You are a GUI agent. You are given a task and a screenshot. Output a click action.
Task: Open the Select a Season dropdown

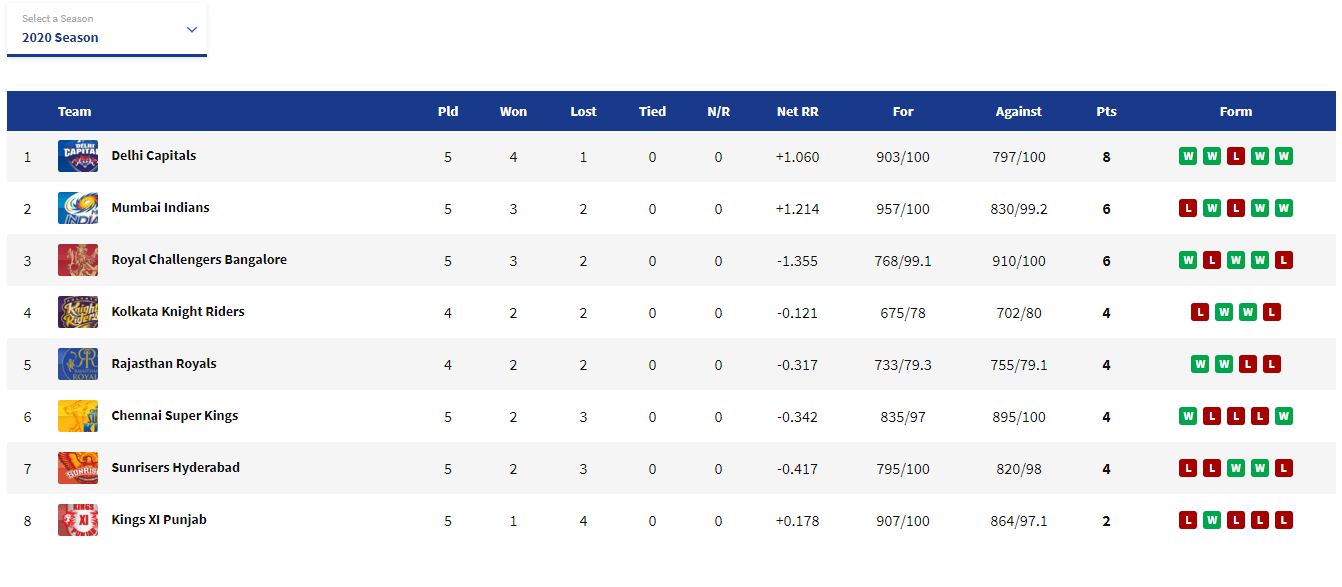[x=107, y=29]
